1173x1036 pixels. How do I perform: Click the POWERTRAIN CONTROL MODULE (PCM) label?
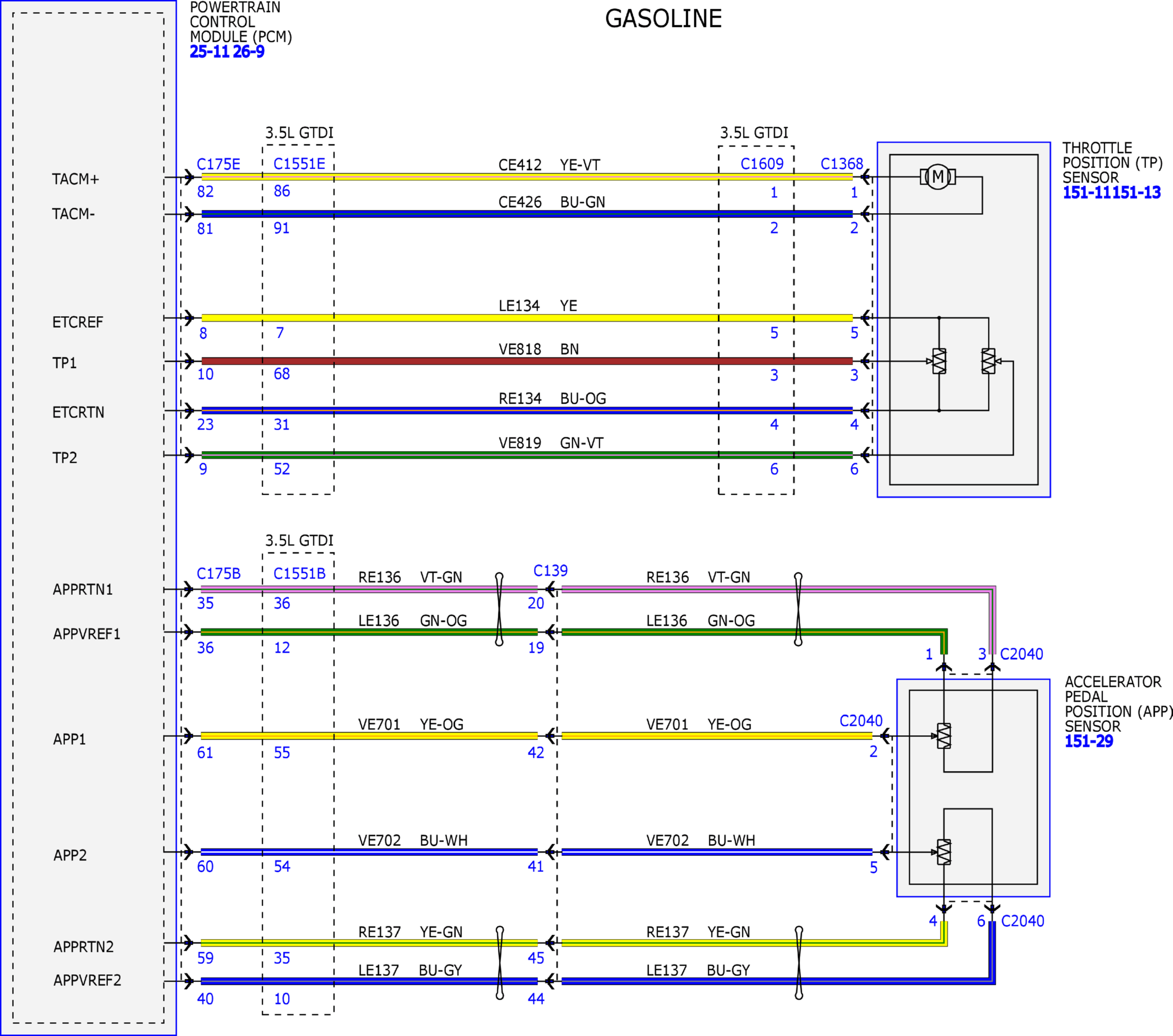coord(241,23)
